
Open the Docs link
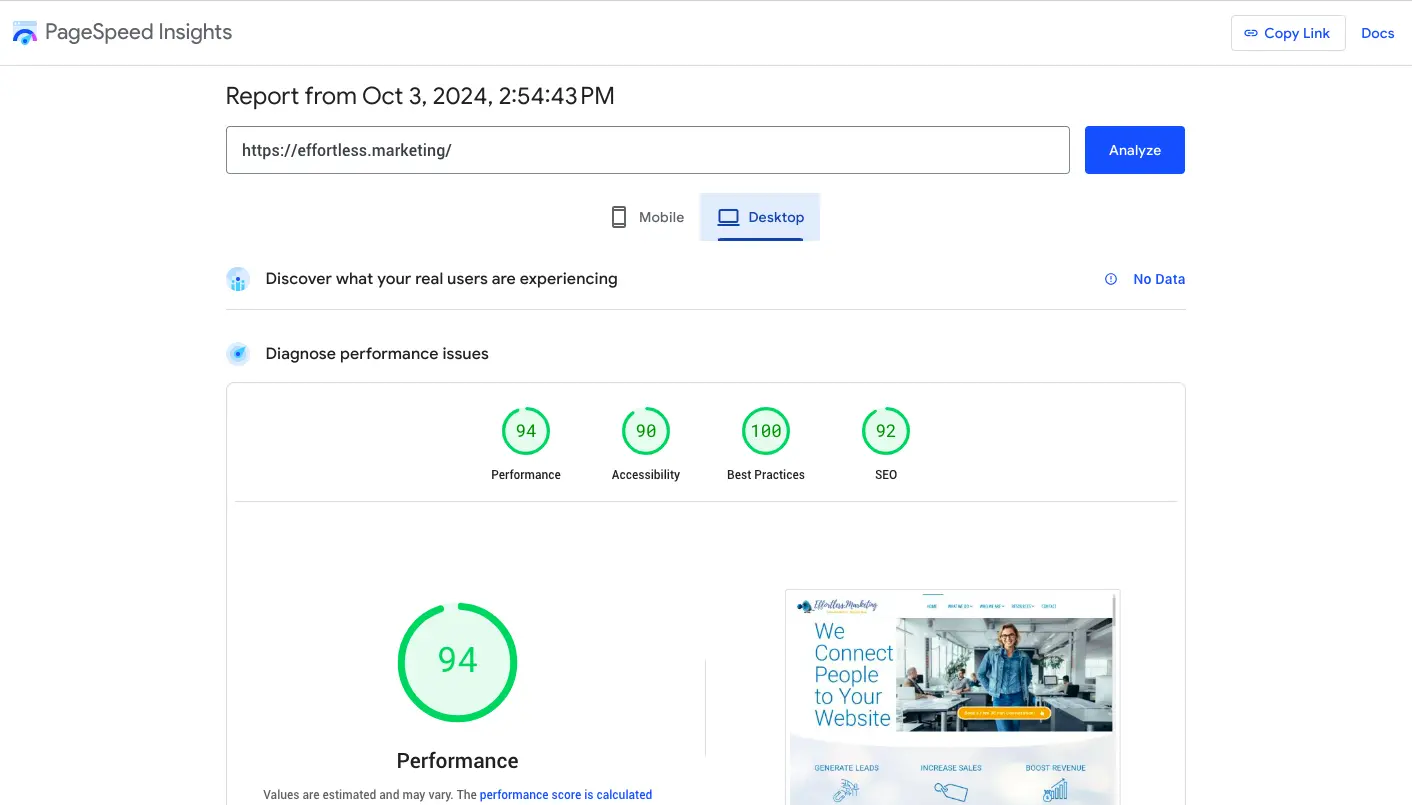click(1377, 33)
